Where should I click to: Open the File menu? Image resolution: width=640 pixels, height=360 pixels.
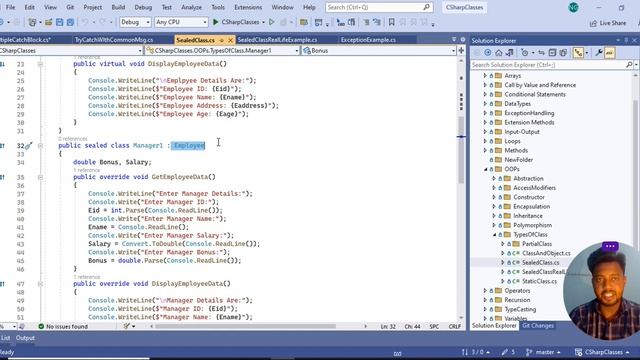point(11,7)
